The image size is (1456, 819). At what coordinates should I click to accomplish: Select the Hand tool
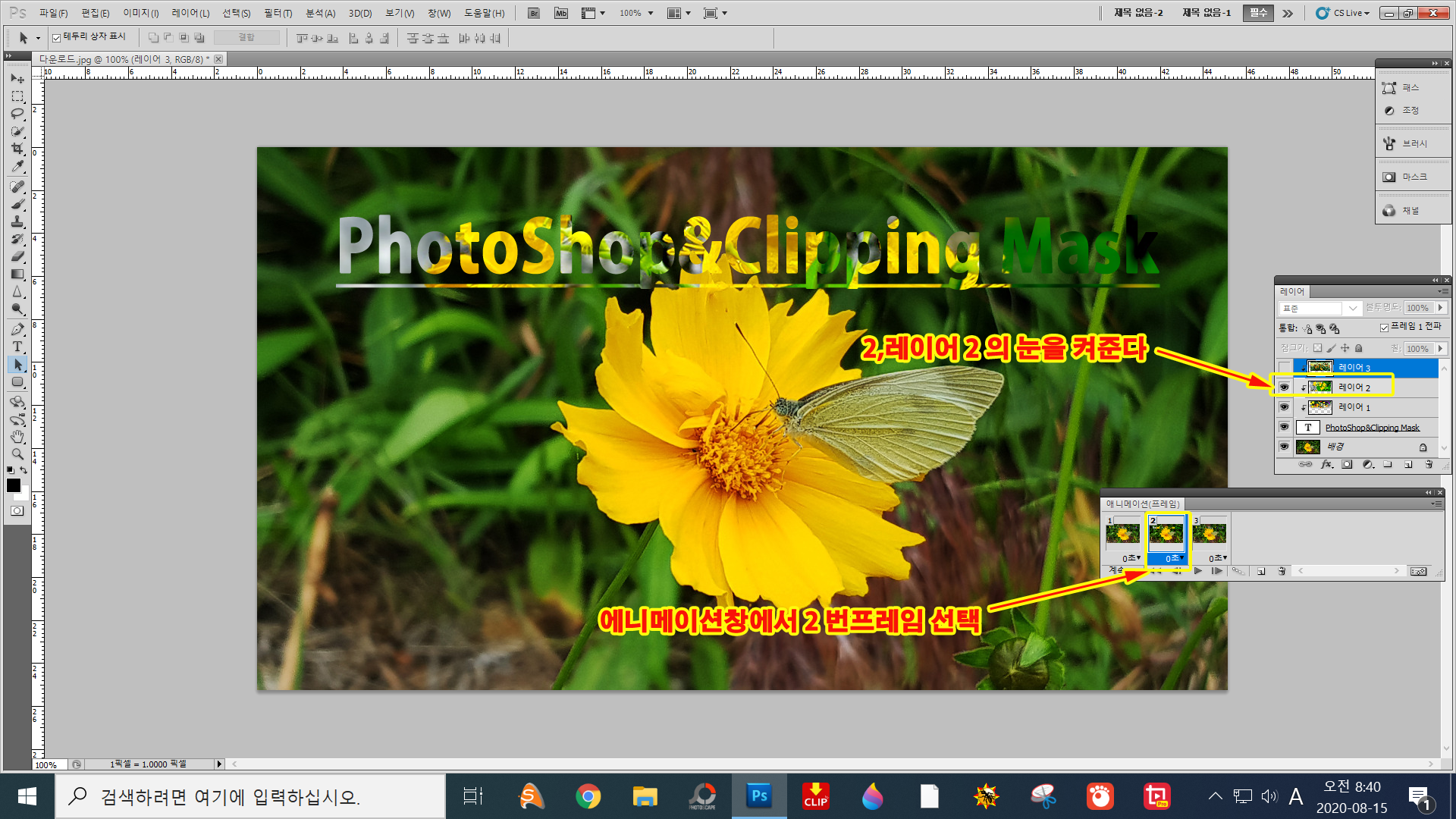pos(17,437)
